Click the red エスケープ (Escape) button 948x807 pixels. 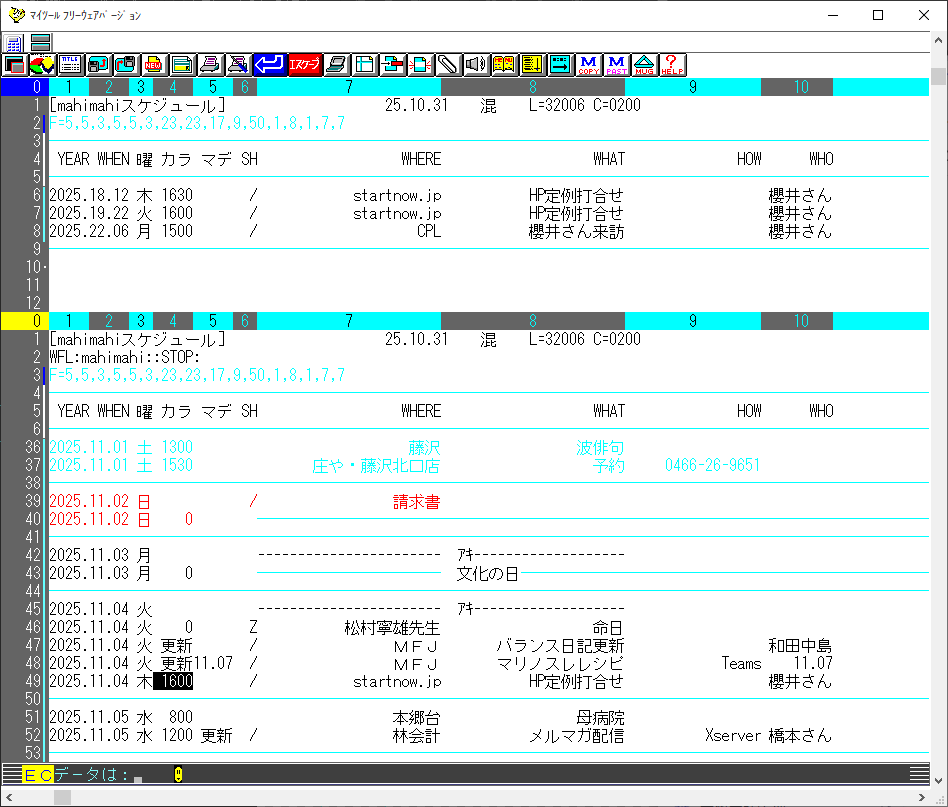click(x=304, y=65)
